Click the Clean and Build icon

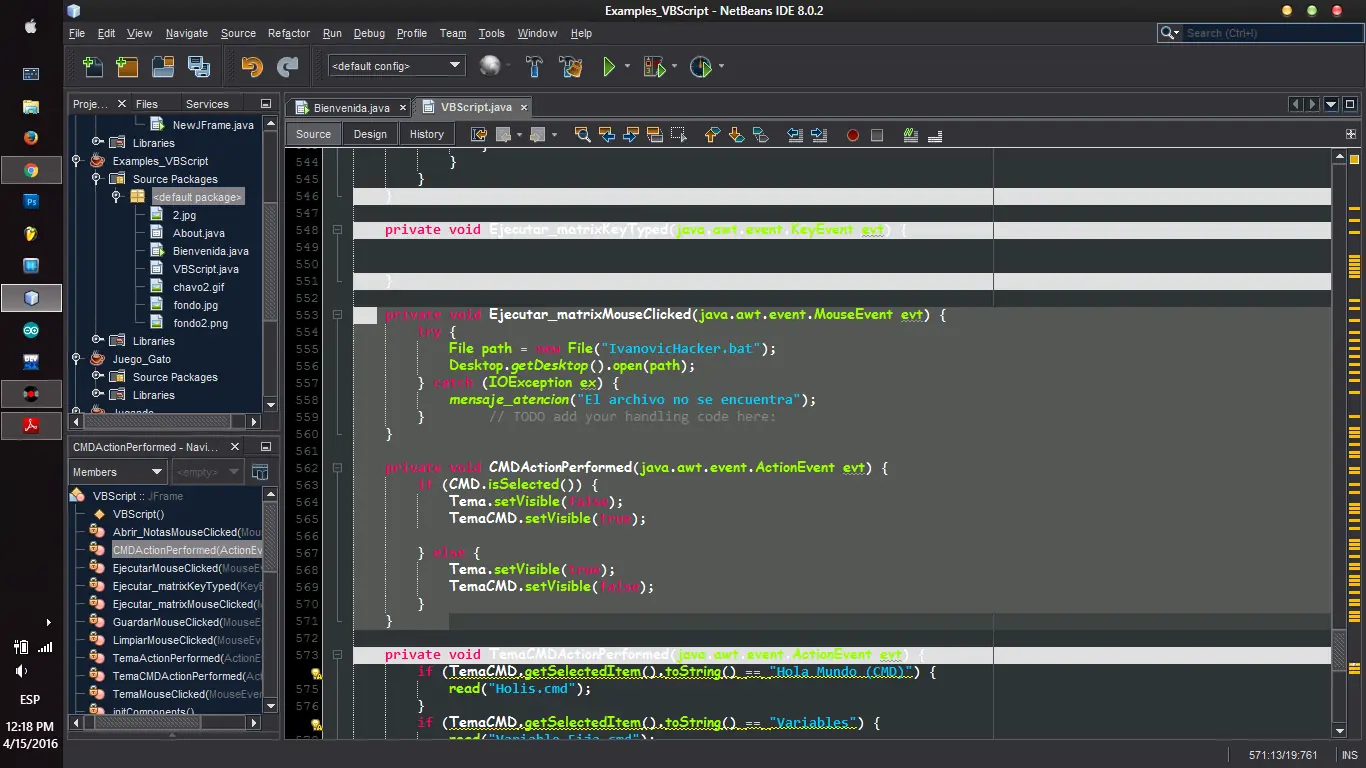click(x=571, y=67)
